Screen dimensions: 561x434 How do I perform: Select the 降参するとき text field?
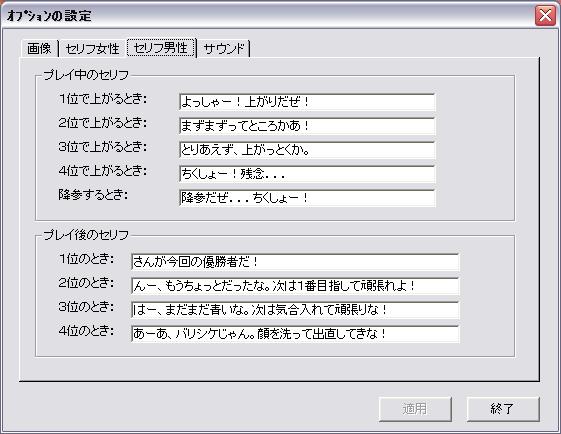click(307, 198)
